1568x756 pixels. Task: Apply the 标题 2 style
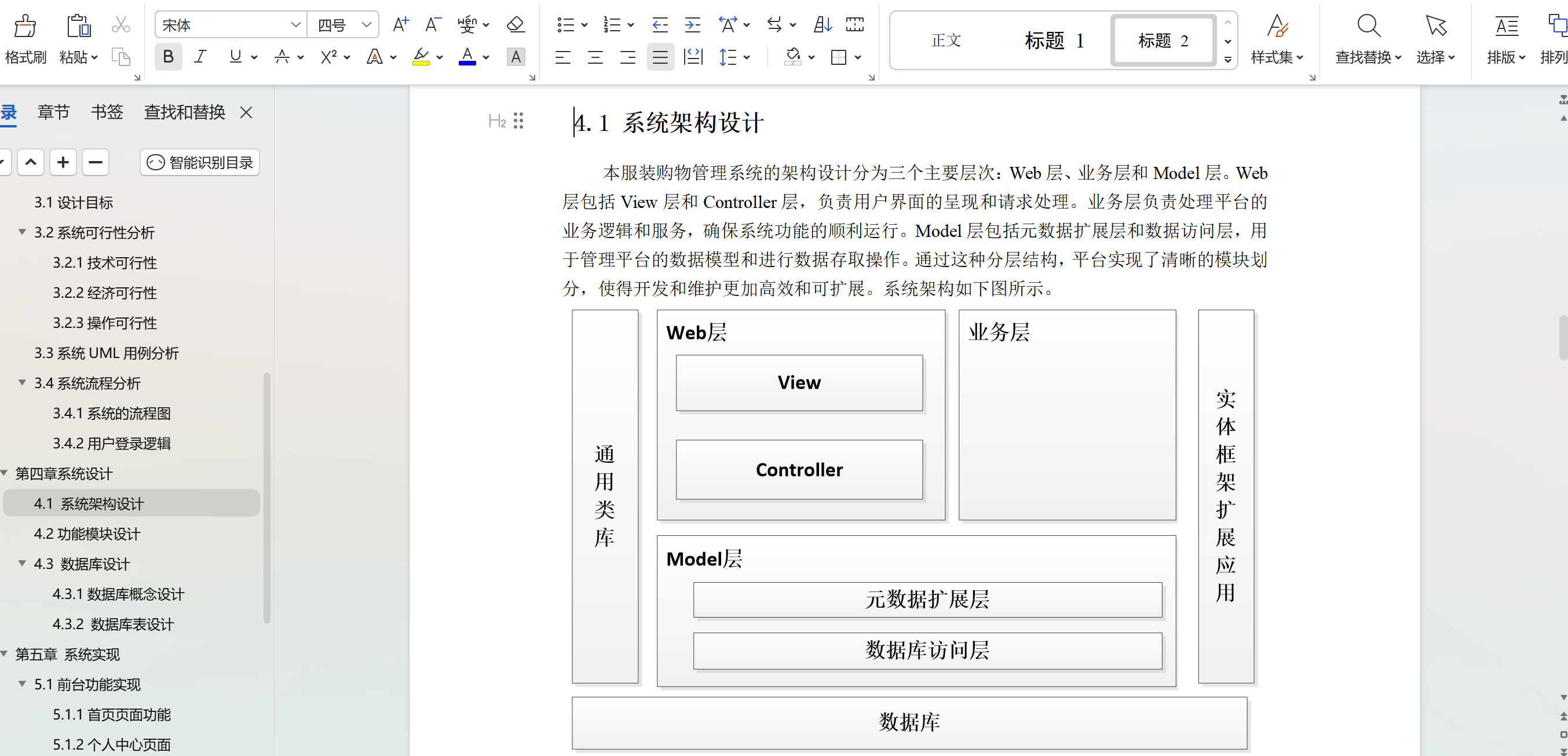click(x=1161, y=40)
